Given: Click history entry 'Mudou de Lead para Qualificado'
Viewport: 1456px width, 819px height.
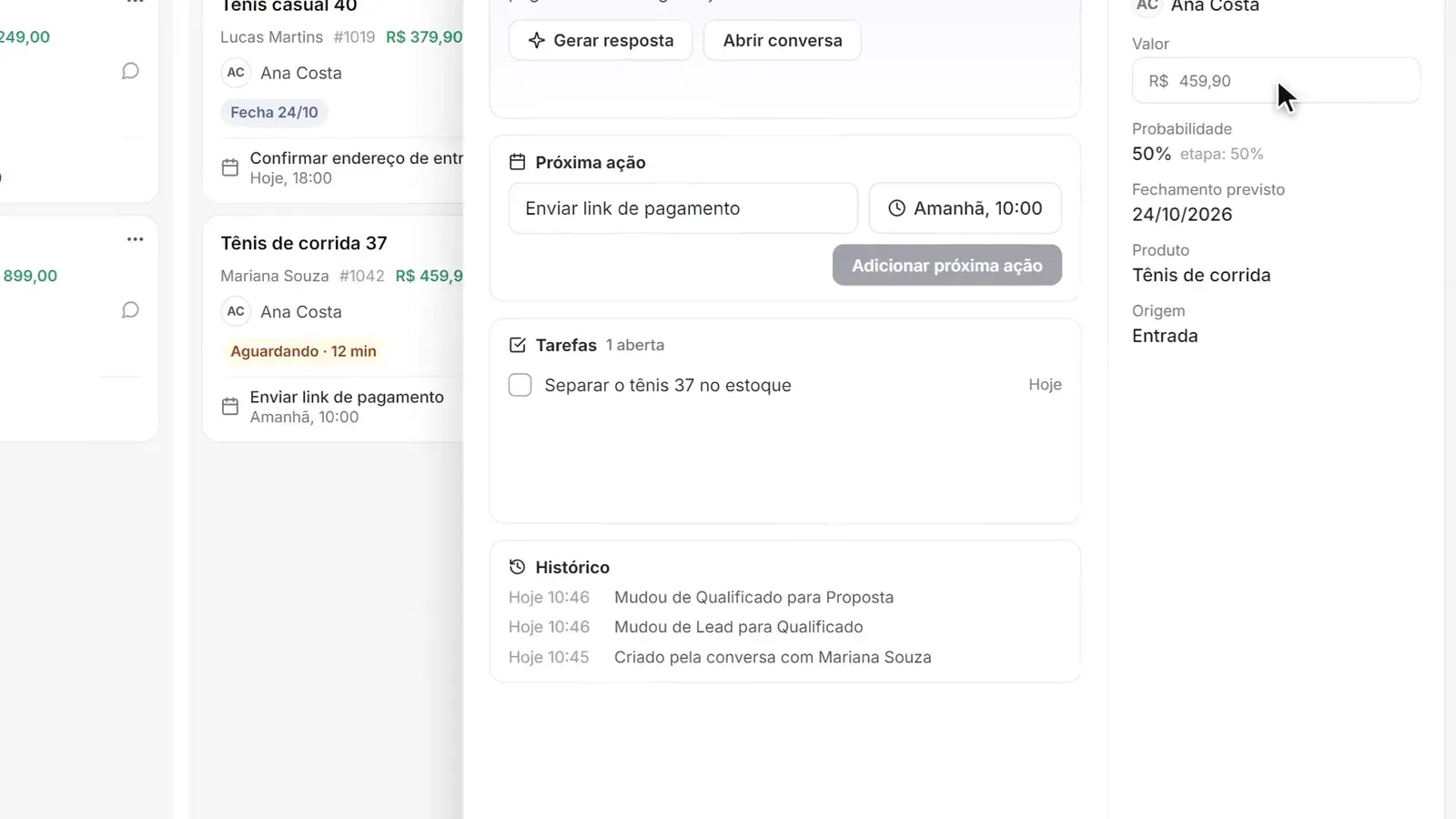Looking at the screenshot, I should coord(738,627).
